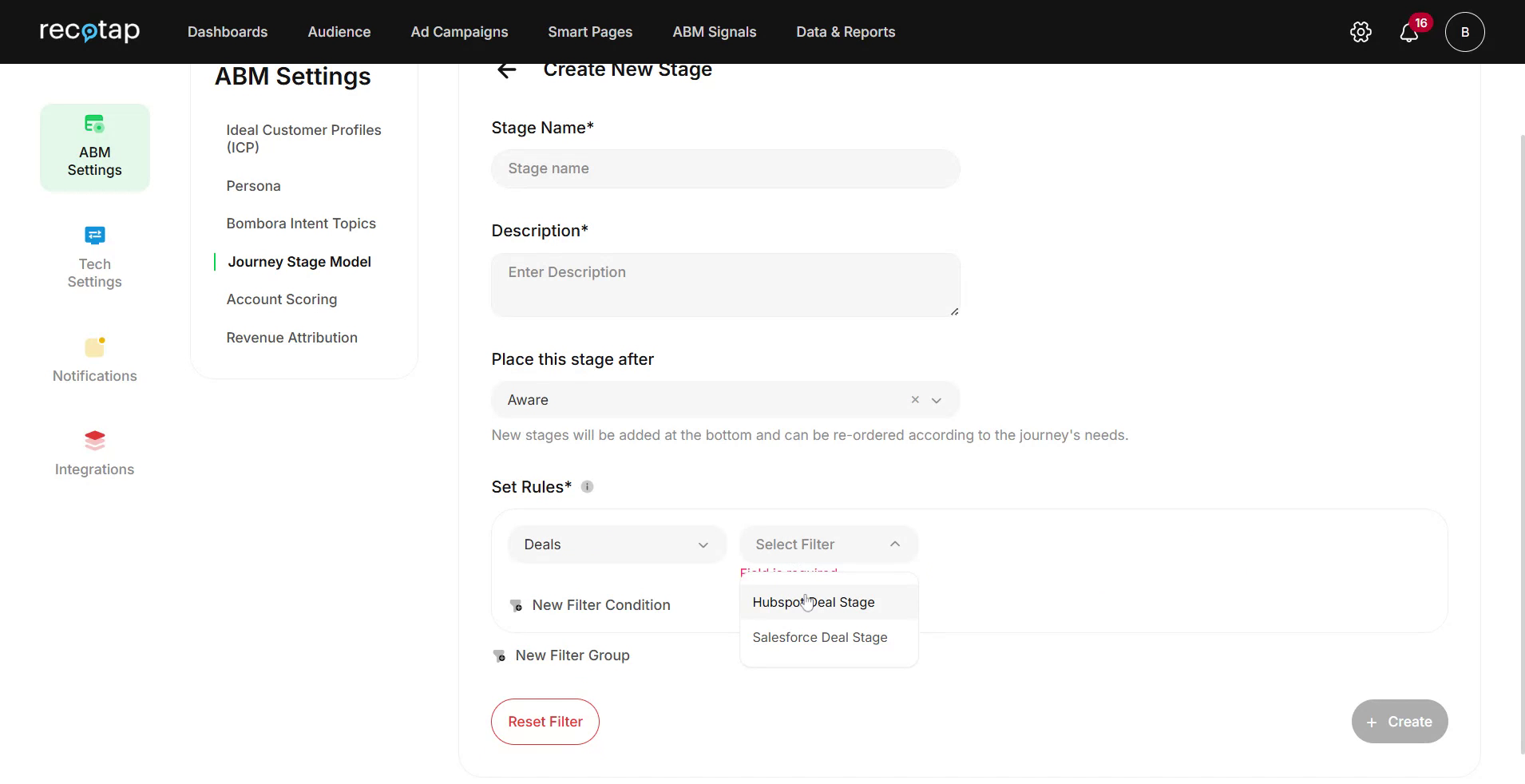The image size is (1525, 784).
Task: Select Hubspot Deal Stage from the list
Action: tap(813, 602)
